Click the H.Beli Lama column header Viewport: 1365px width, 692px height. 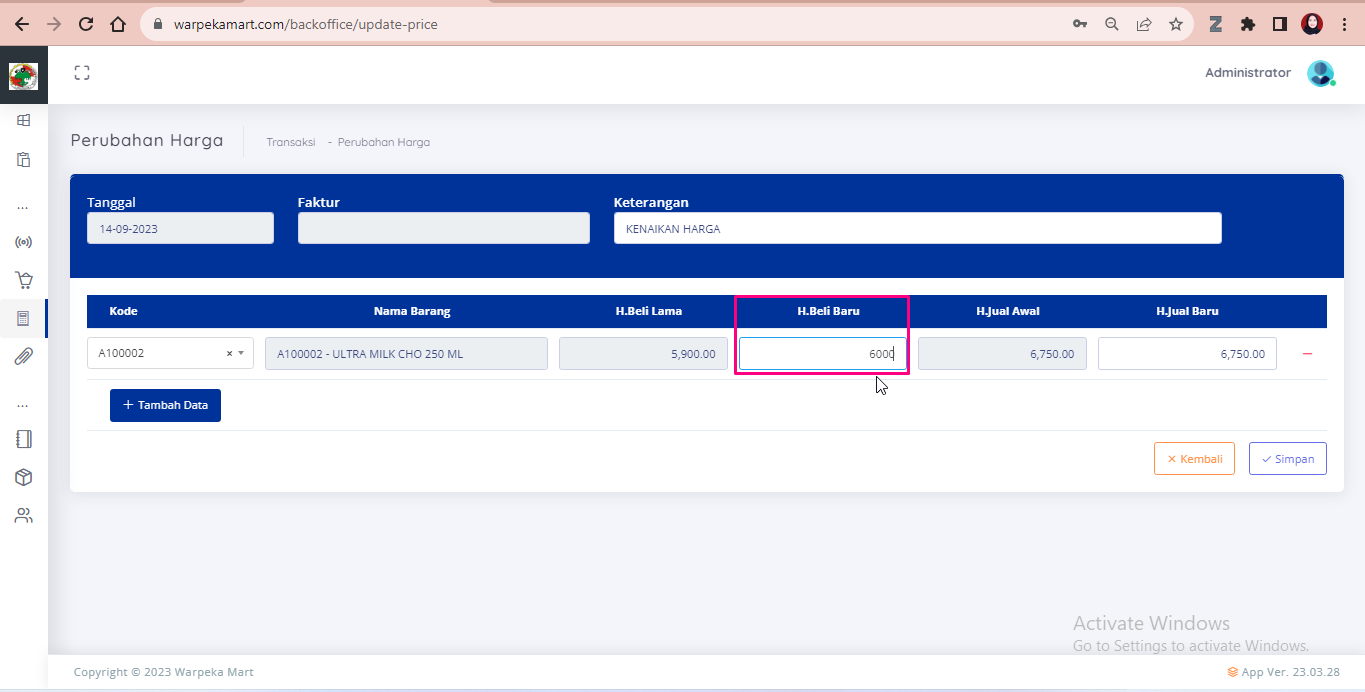point(649,311)
